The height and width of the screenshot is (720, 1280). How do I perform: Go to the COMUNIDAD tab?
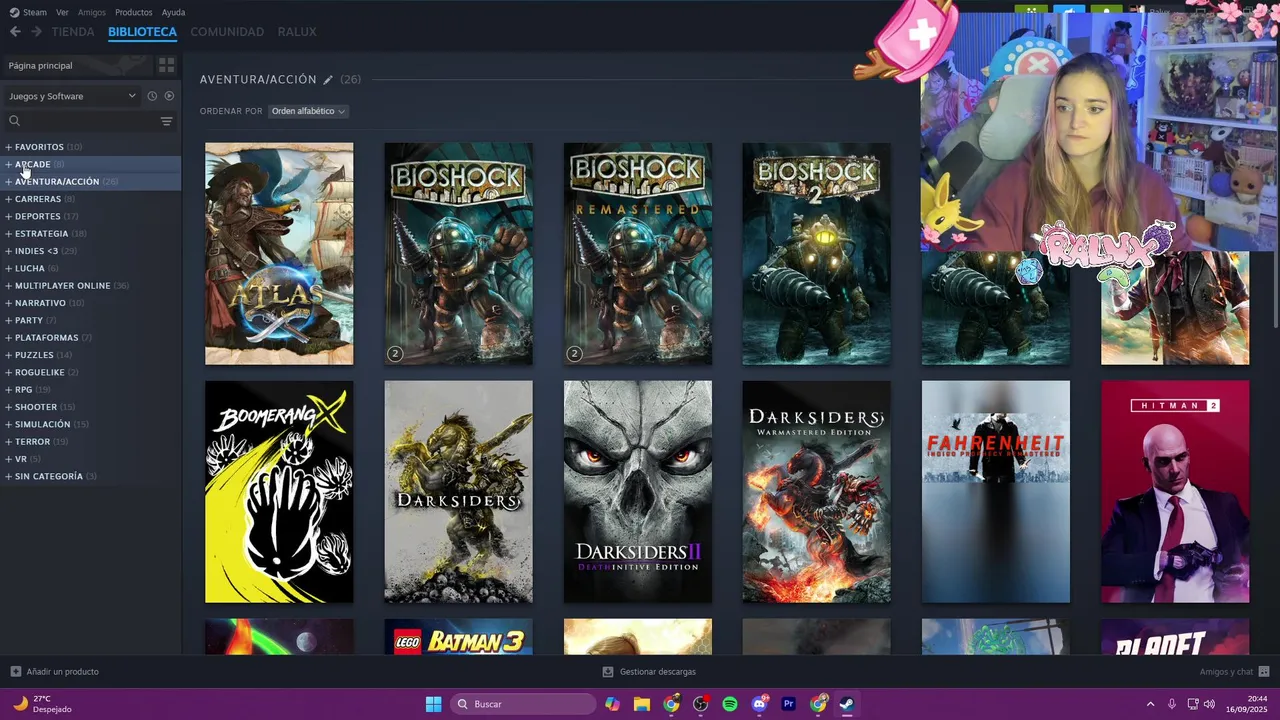(227, 32)
